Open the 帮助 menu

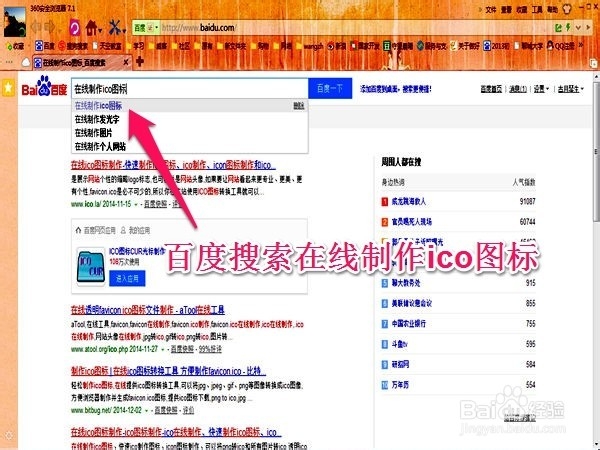552,10
